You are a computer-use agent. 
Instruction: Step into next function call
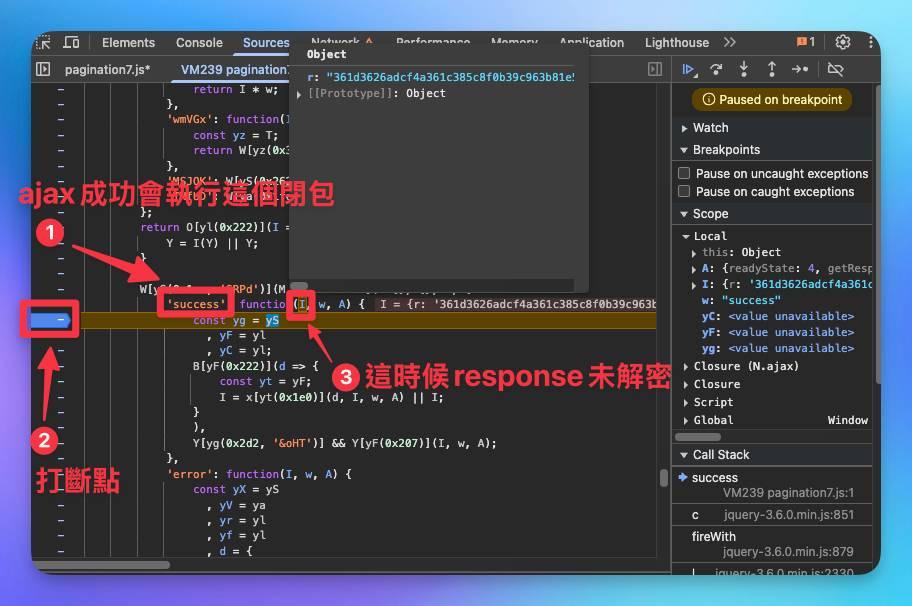coord(743,69)
